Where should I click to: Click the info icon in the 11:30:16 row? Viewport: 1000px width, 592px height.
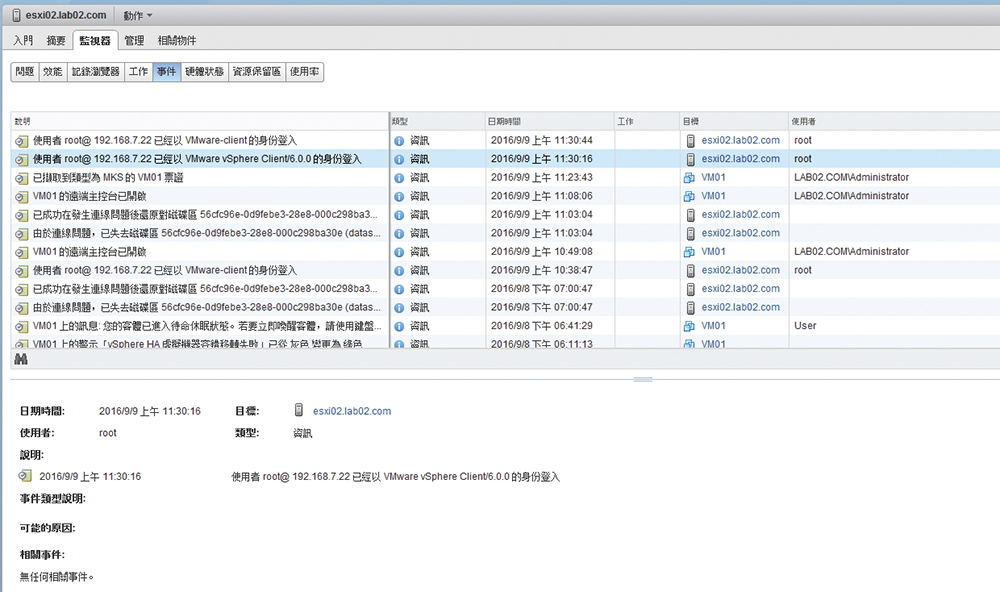pos(399,159)
